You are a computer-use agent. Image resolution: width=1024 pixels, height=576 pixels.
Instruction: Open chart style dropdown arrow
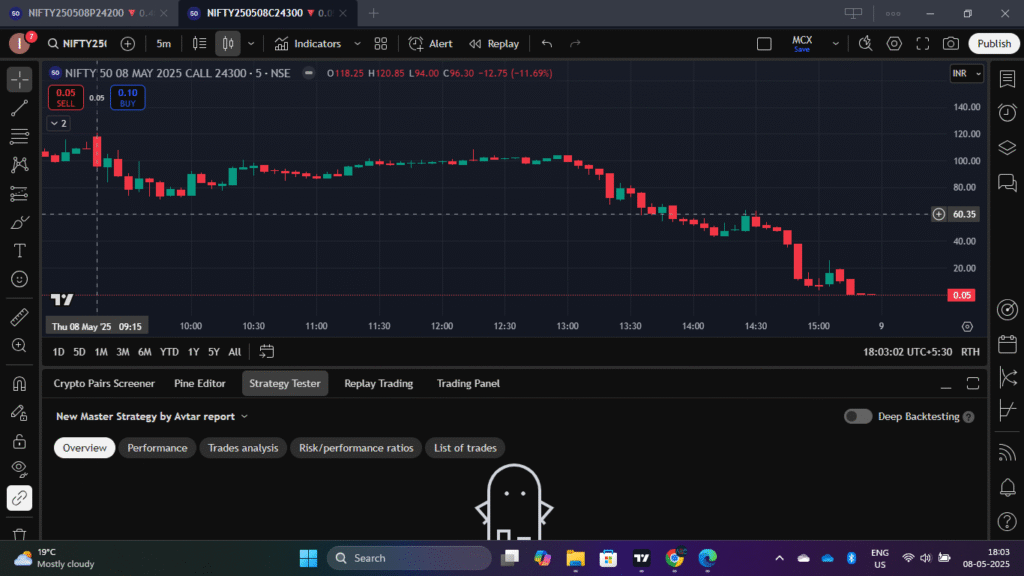coord(251,44)
